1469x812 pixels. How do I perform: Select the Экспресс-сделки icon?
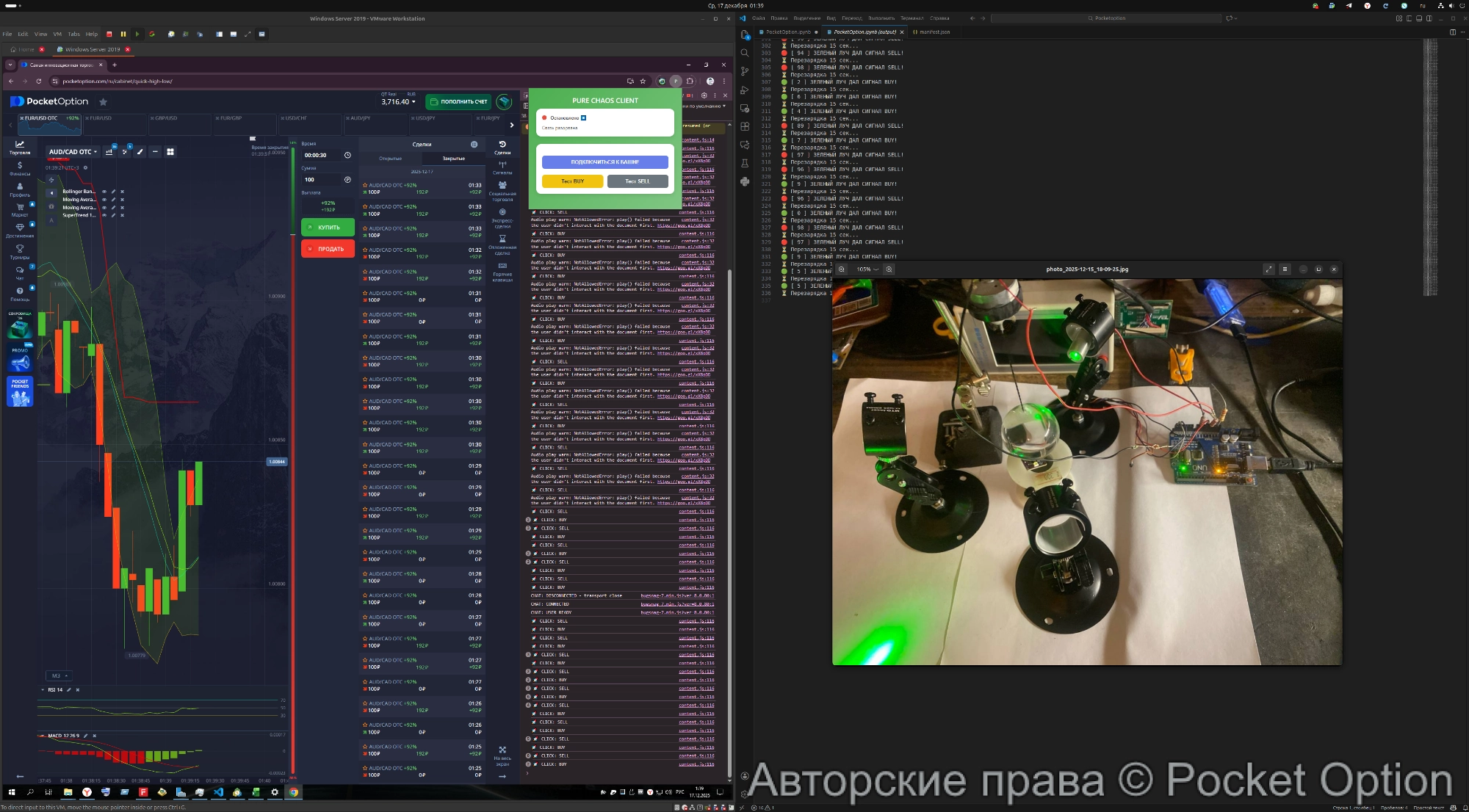click(x=502, y=212)
